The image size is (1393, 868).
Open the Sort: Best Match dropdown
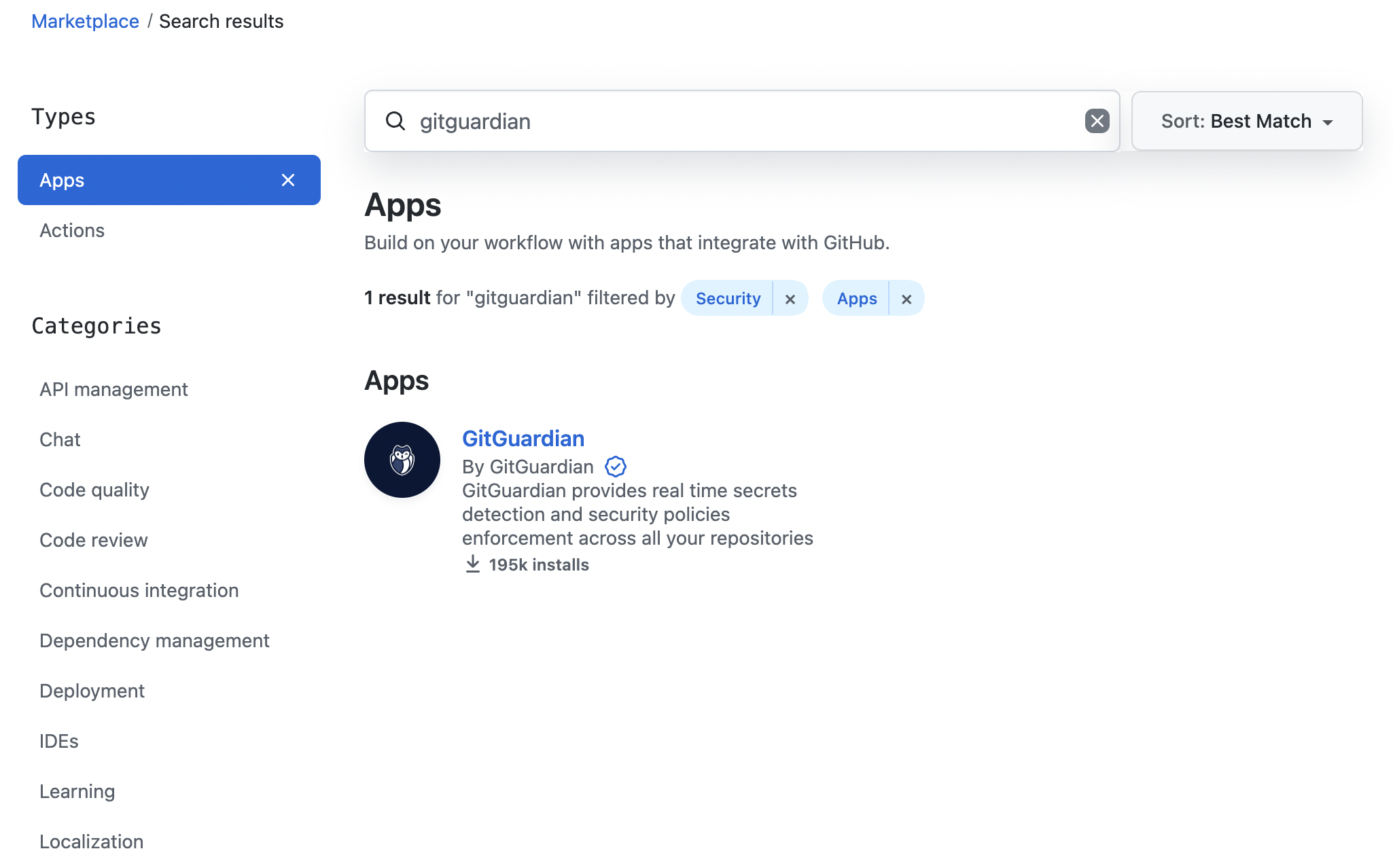(x=1247, y=121)
